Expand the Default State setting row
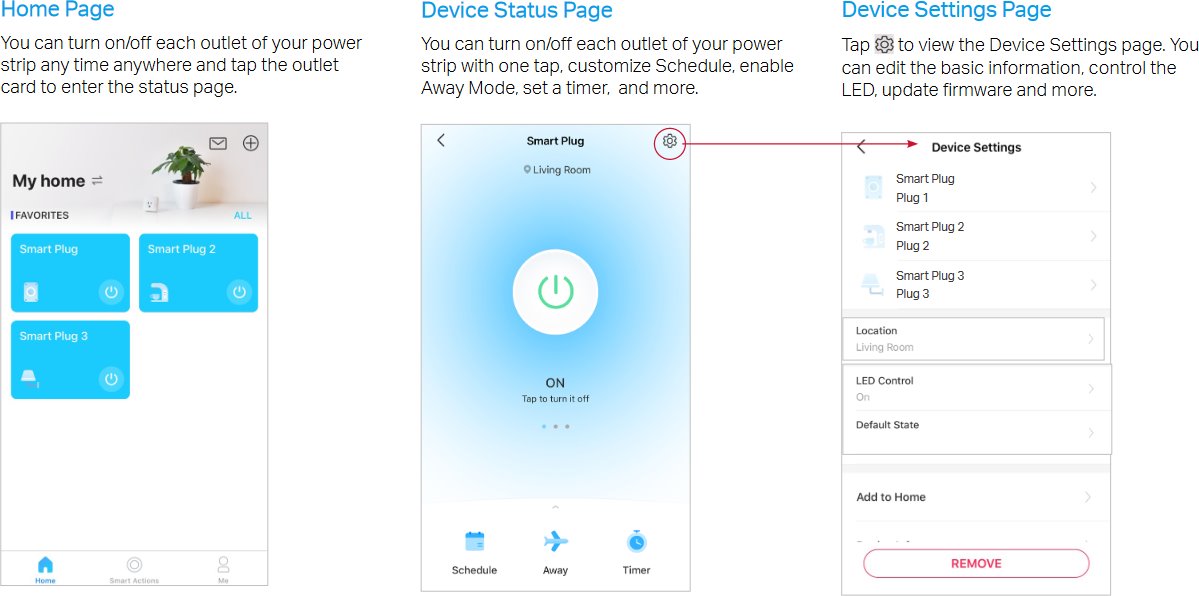Screen dimensions: 1199x596 click(x=974, y=432)
